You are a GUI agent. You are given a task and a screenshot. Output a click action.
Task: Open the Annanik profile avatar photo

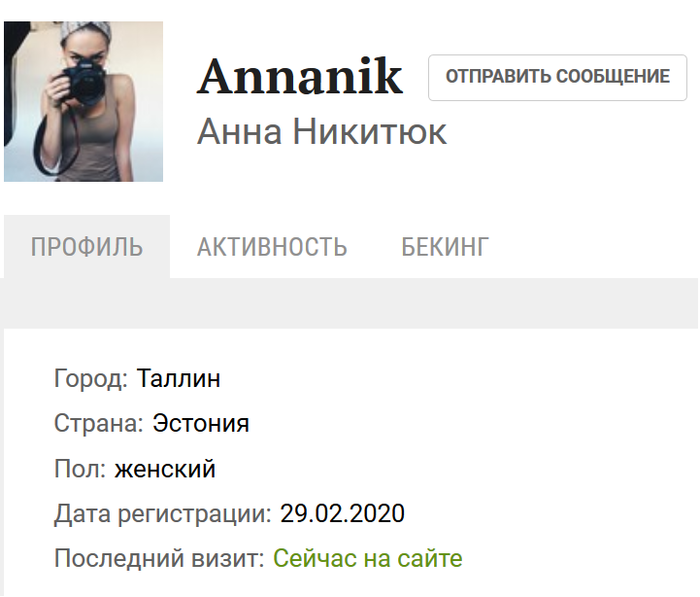point(83,101)
